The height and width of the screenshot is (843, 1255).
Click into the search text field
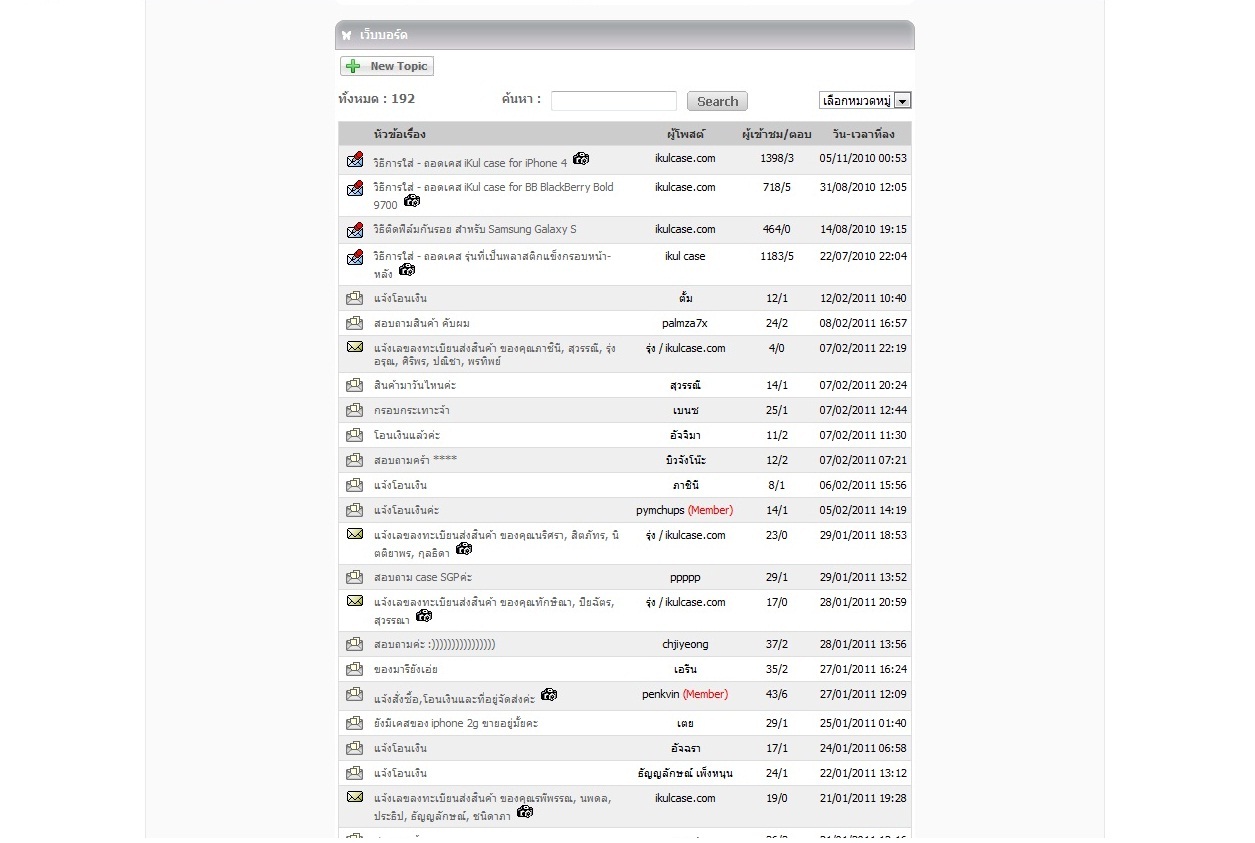613,101
